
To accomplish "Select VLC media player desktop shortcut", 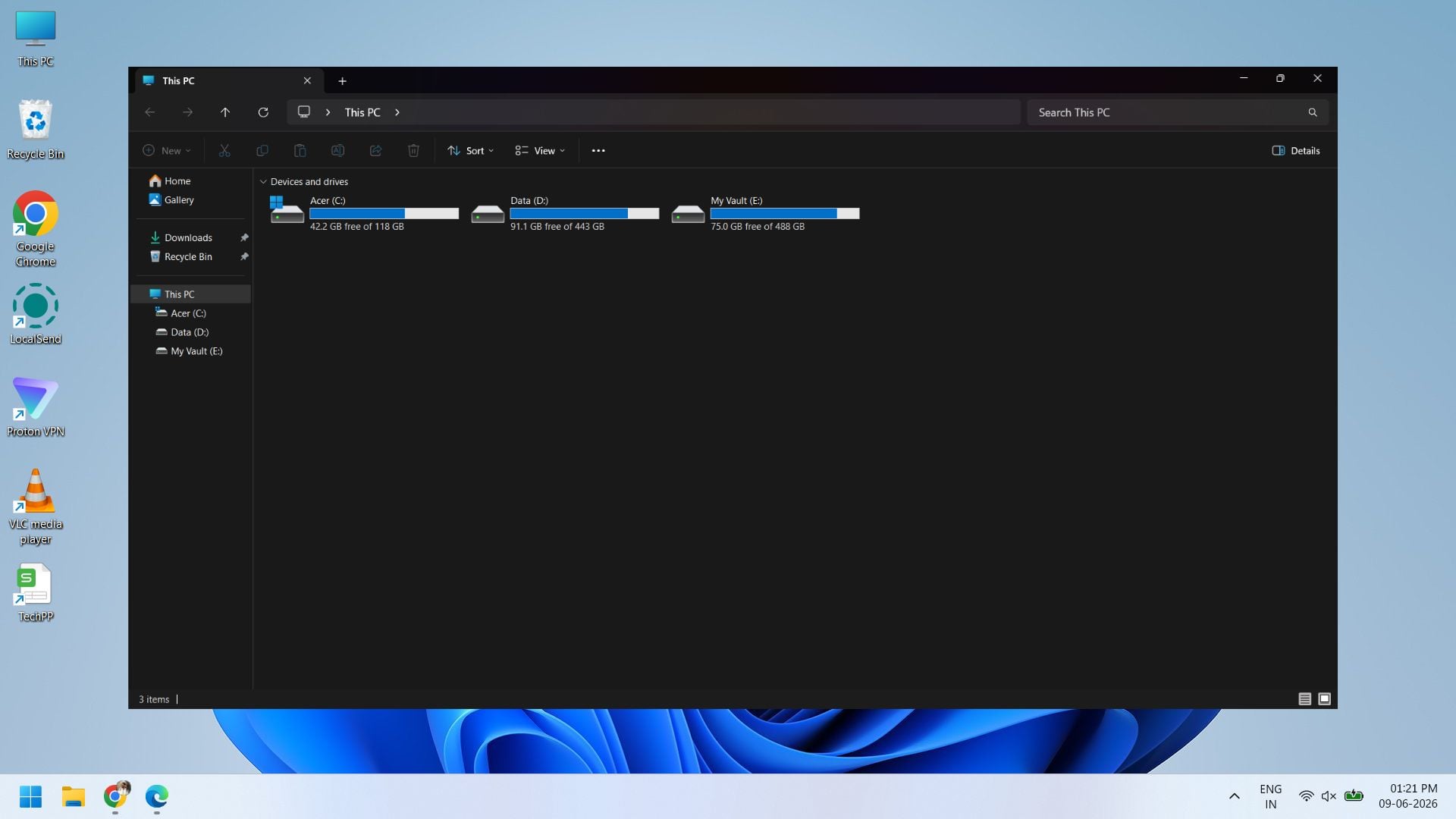I will coord(36,507).
